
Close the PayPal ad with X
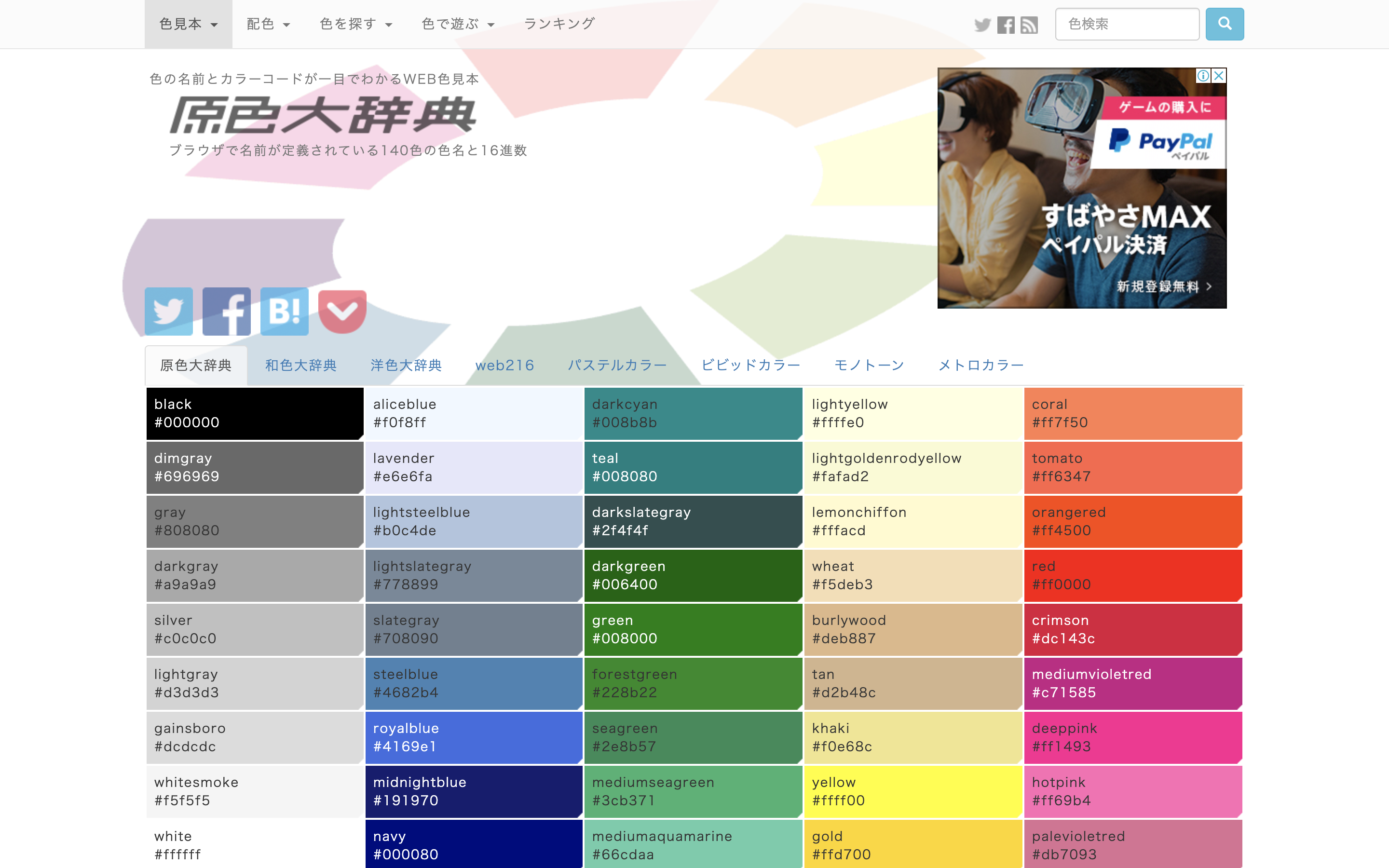point(1219,76)
